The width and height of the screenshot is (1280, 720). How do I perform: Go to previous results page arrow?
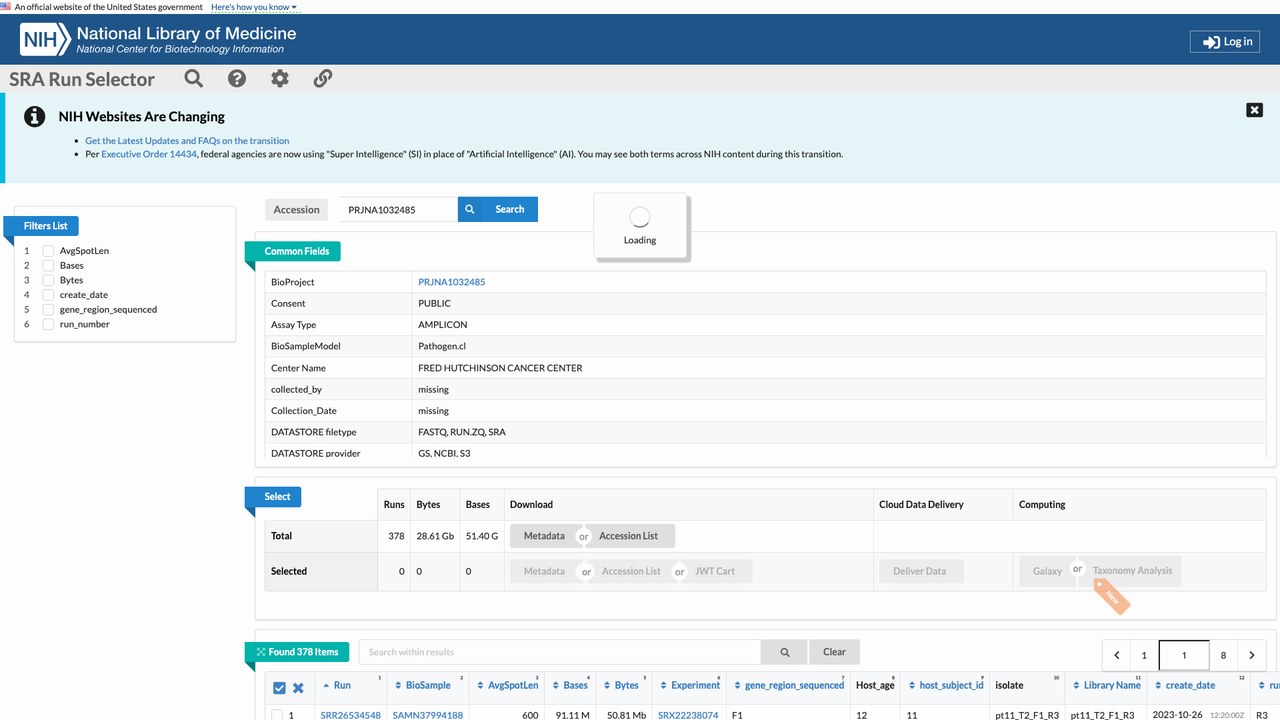(1117, 655)
